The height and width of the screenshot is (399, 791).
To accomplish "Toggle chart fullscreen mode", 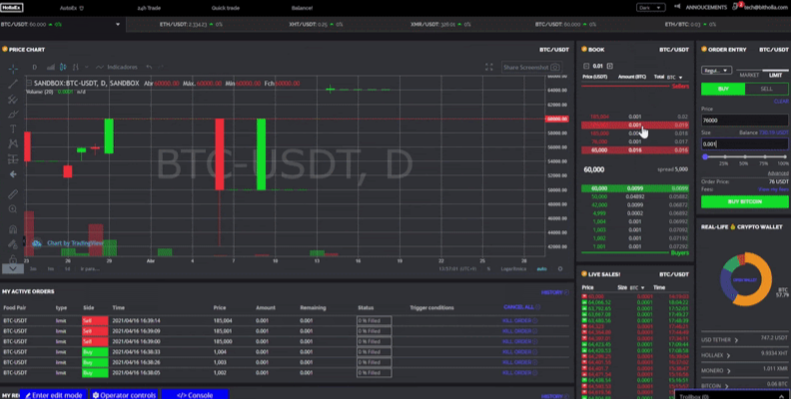I will click(489, 67).
